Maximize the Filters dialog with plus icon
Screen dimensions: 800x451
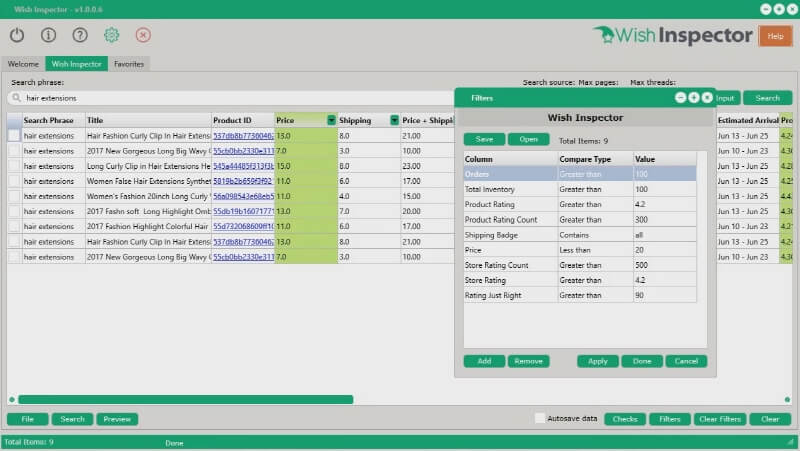click(693, 97)
